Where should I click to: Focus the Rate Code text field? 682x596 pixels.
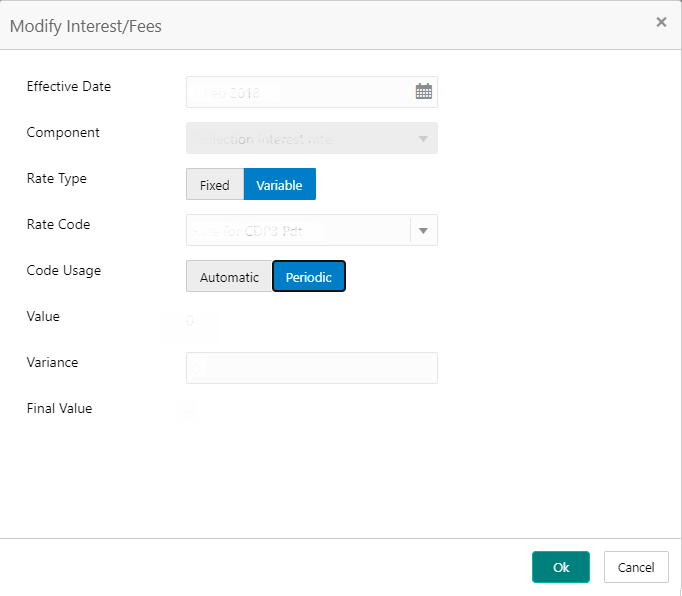[x=297, y=231]
